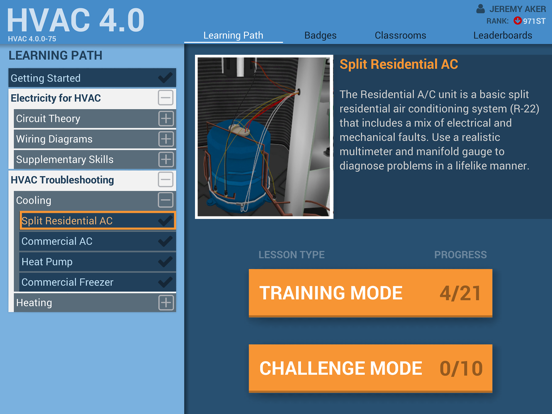Click the LESSON TYPE column label
Screen dimensions: 552x414
(291, 255)
